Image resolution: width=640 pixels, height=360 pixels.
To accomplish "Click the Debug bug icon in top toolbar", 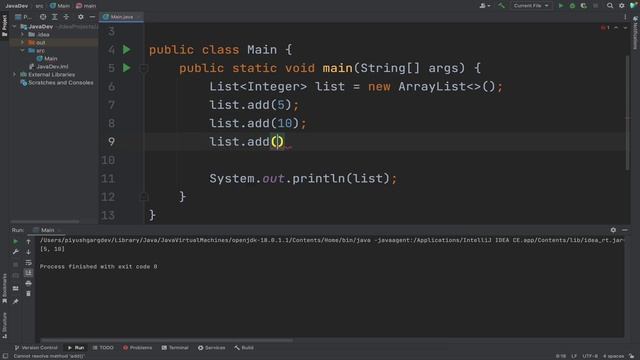I will click(x=572, y=6).
